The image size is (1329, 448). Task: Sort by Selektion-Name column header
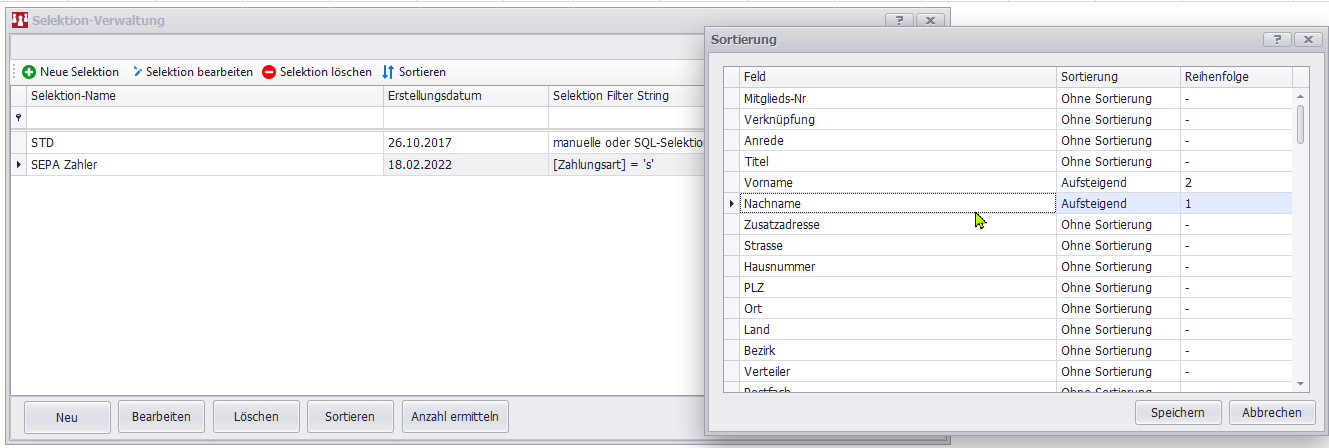pyautogui.click(x=205, y=96)
